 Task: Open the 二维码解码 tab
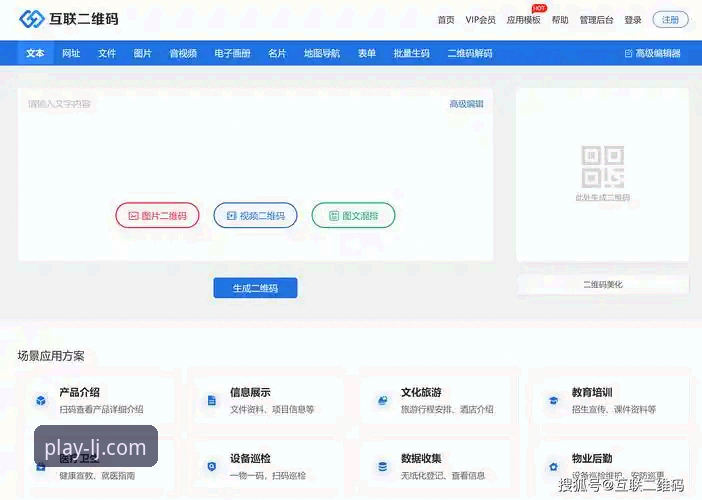click(x=470, y=53)
